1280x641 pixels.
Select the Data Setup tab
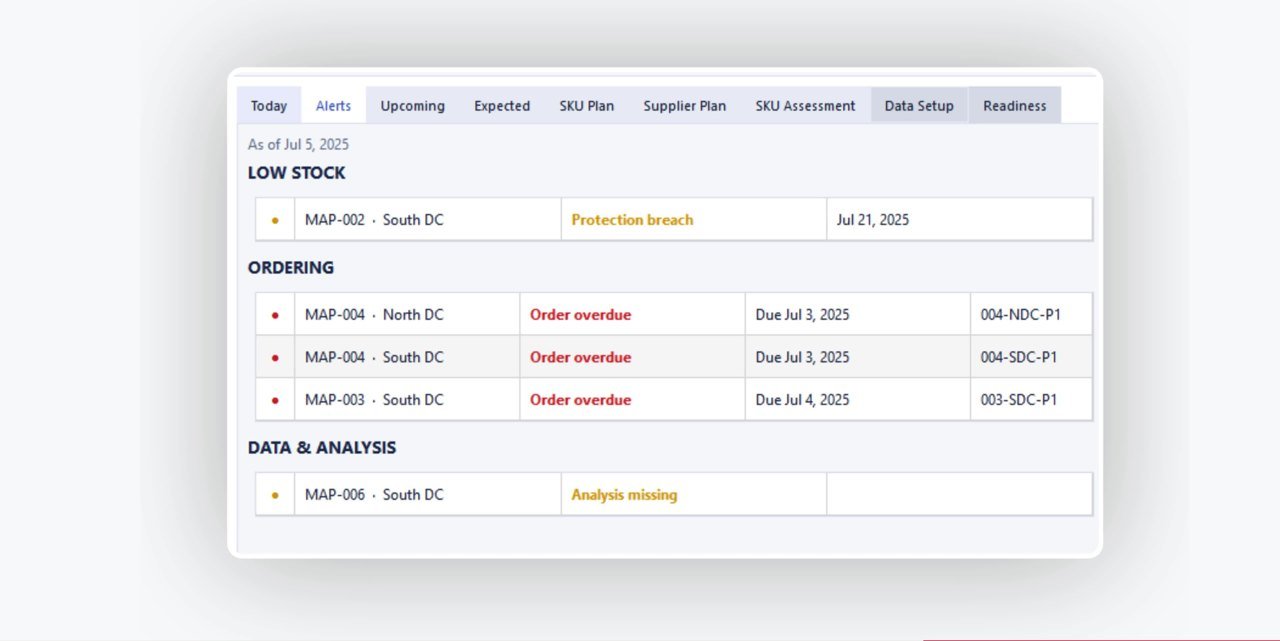919,105
